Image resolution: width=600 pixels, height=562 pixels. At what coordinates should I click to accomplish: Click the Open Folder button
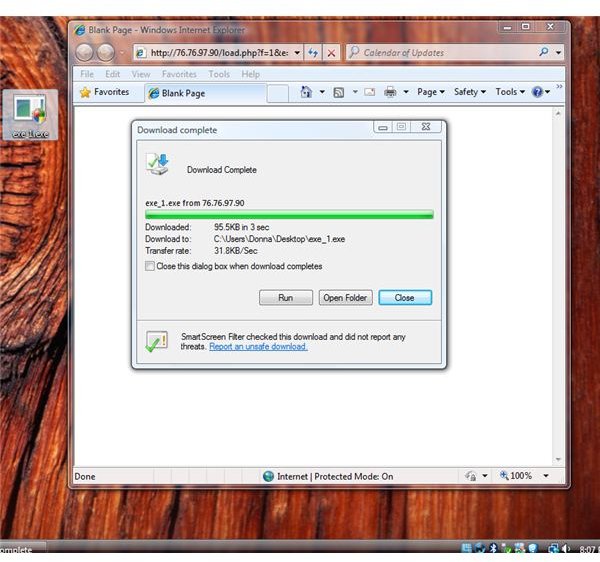tap(345, 298)
